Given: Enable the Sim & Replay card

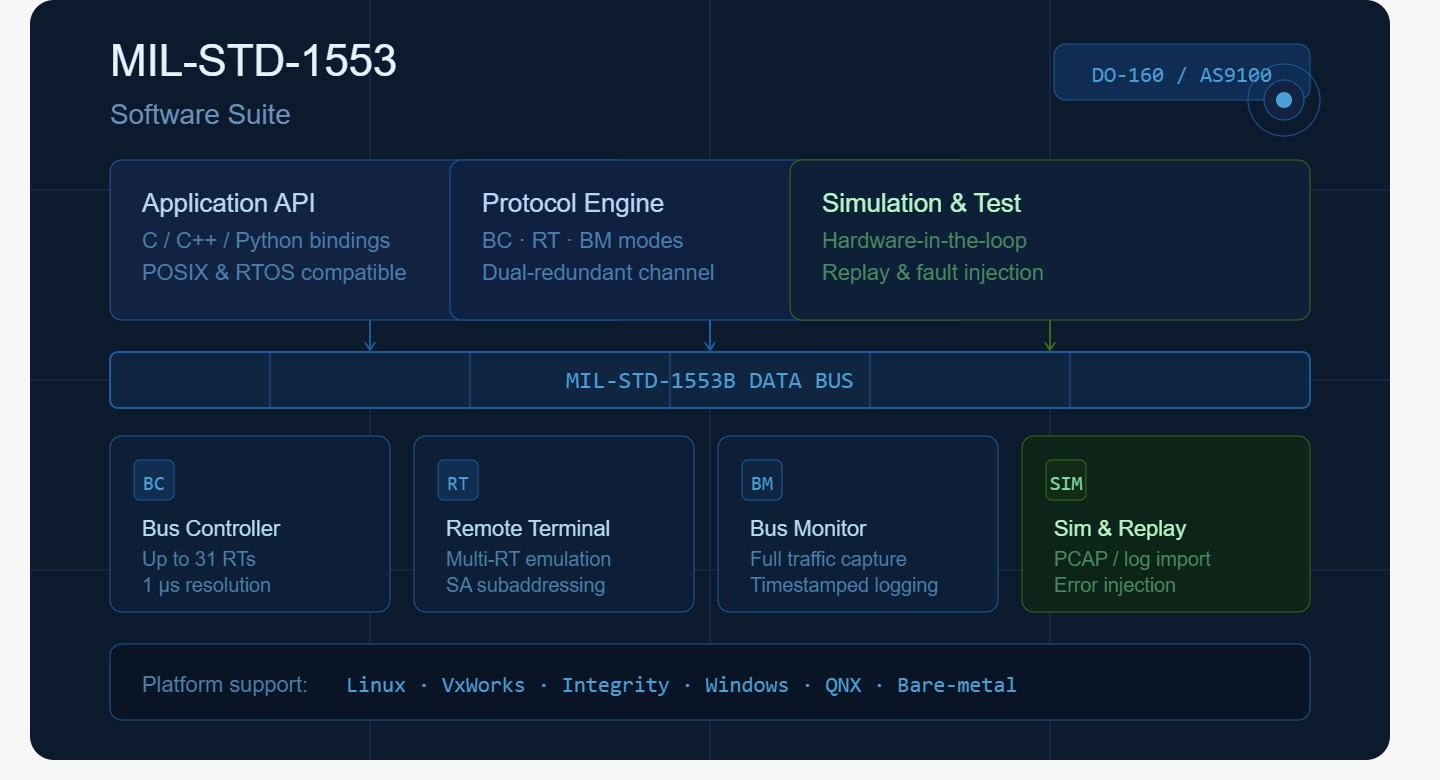Looking at the screenshot, I should [x=1165, y=524].
